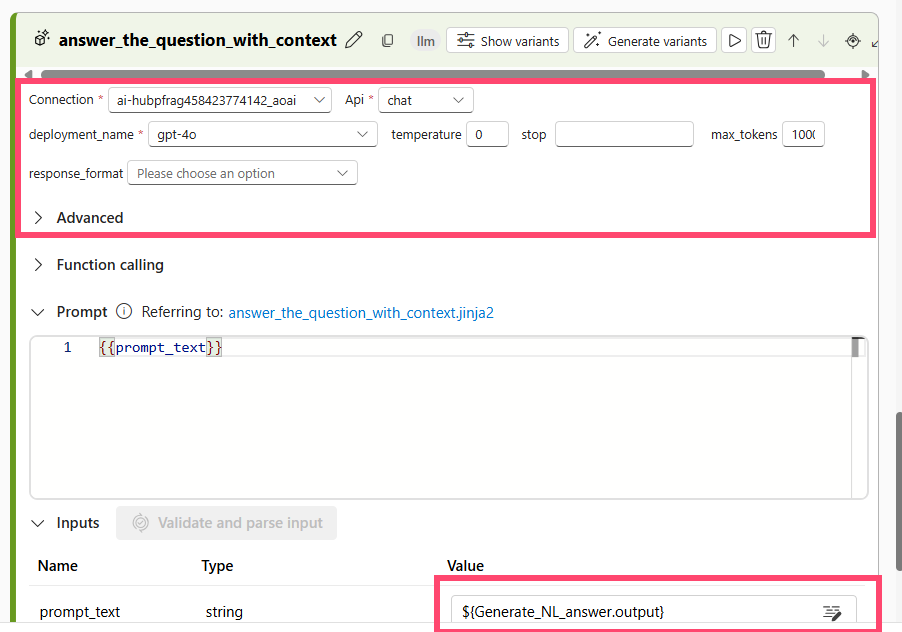This screenshot has width=902, height=632.
Task: Click the LLM node icon beside the title
Action: tap(42, 39)
